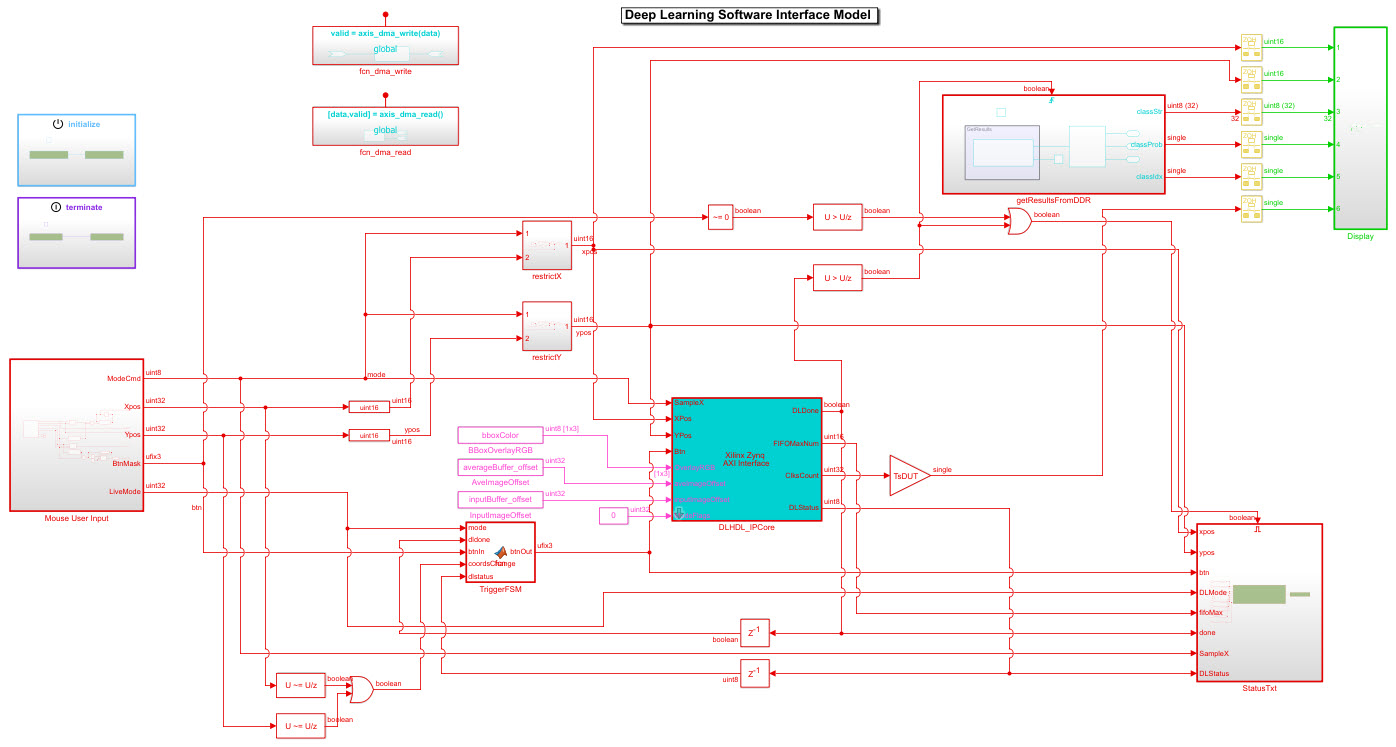Click the trigger port icon atop getResultsFromDDR
The image size is (1396, 747).
click(1051, 98)
